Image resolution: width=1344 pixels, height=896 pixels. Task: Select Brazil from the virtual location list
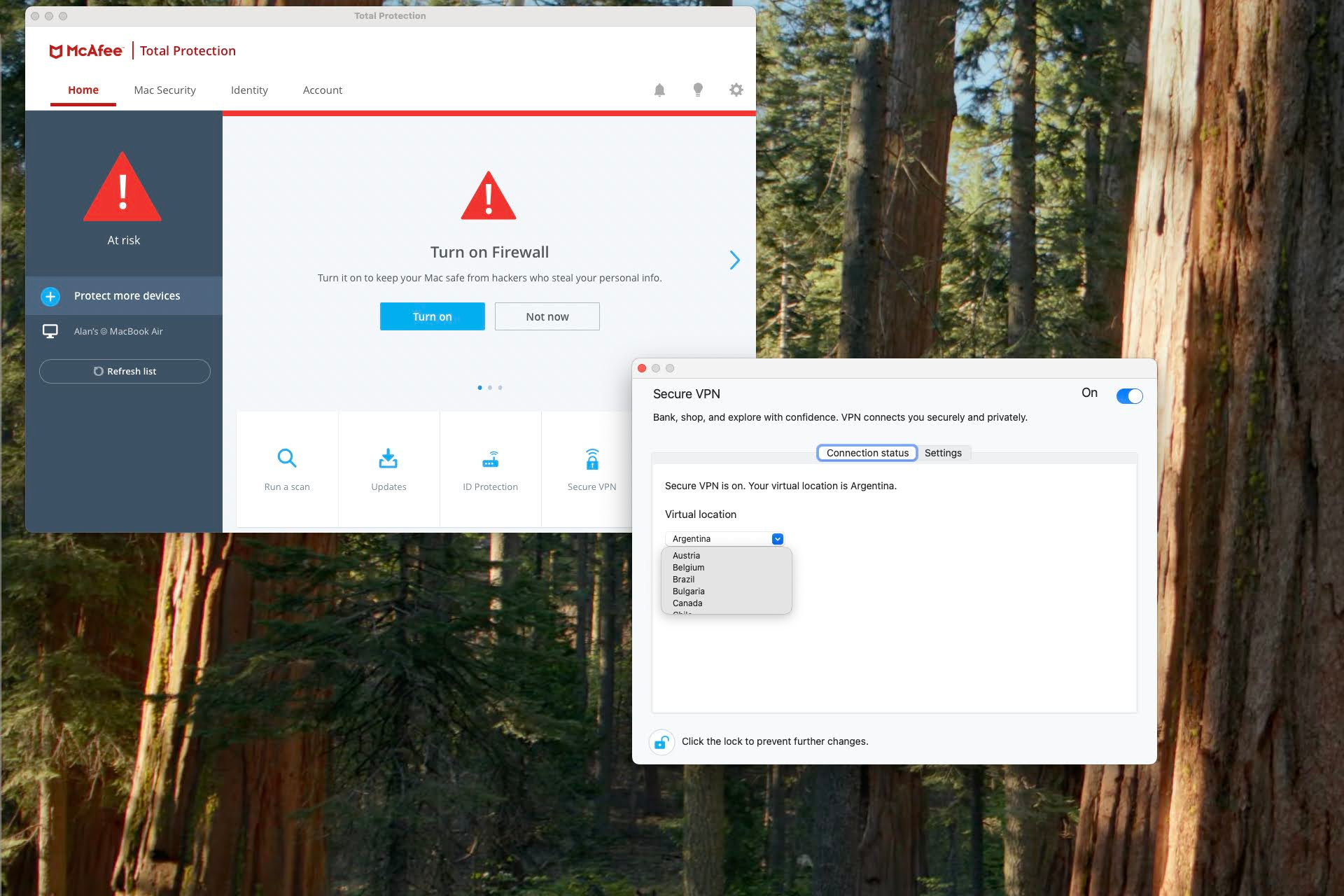(x=684, y=579)
